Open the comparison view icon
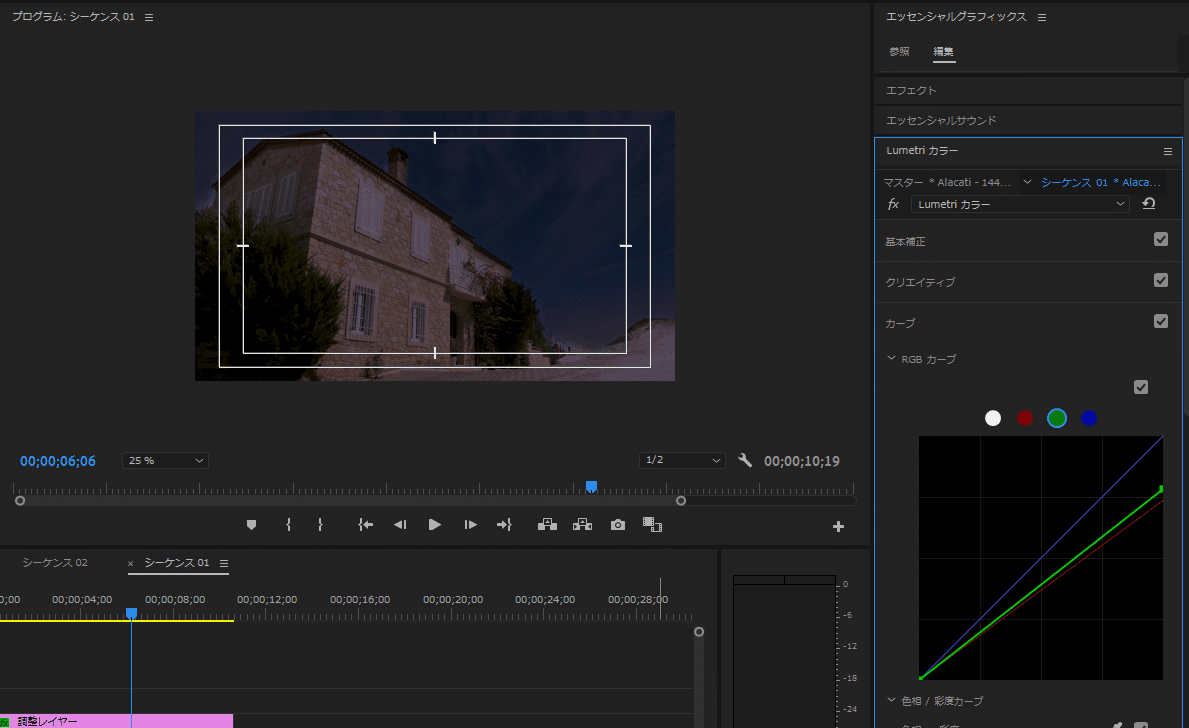Screen dimensions: 1189x728 pos(652,525)
